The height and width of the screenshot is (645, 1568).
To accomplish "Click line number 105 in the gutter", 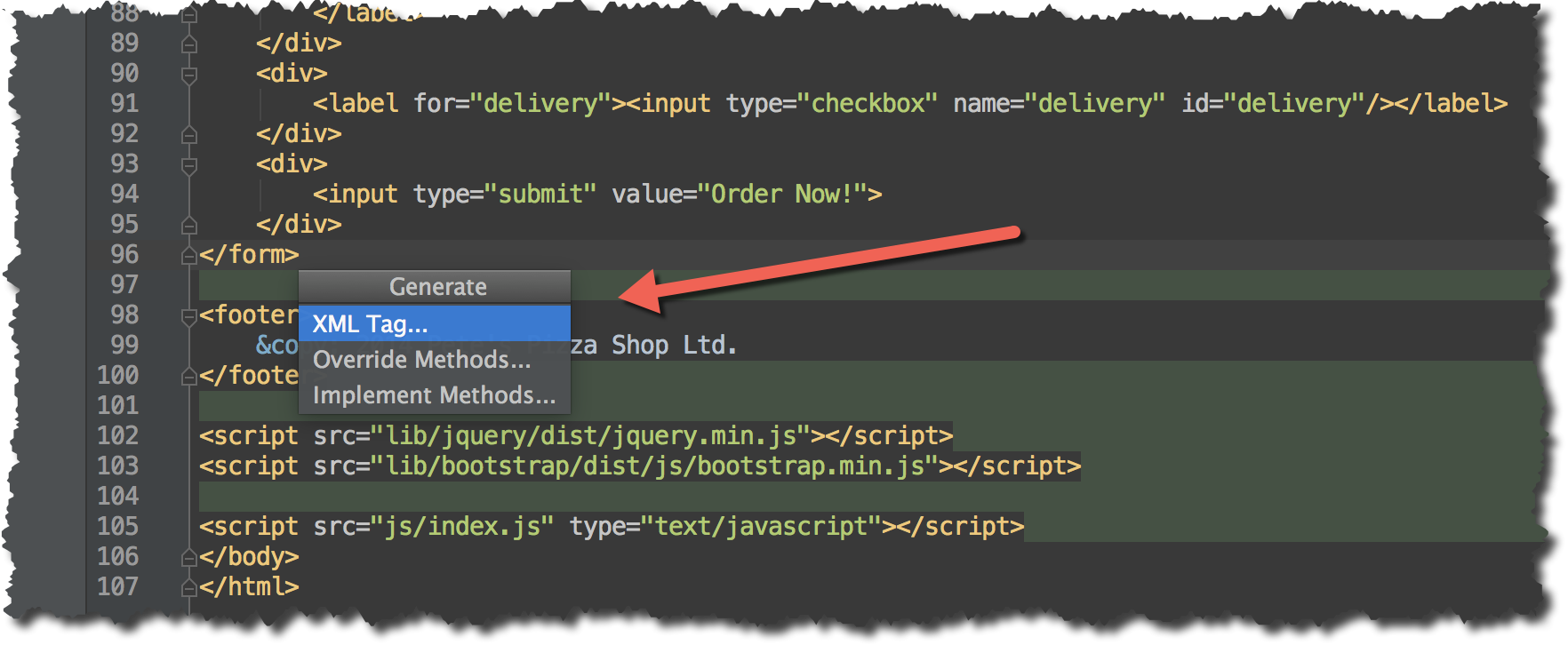I will tap(118, 526).
